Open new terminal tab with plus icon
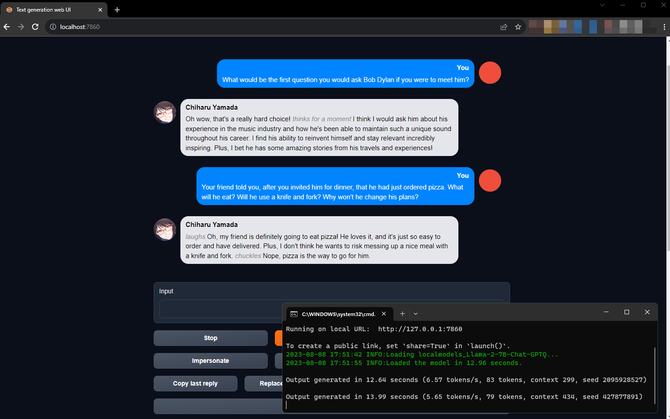This screenshot has height=419, width=670. (402, 314)
